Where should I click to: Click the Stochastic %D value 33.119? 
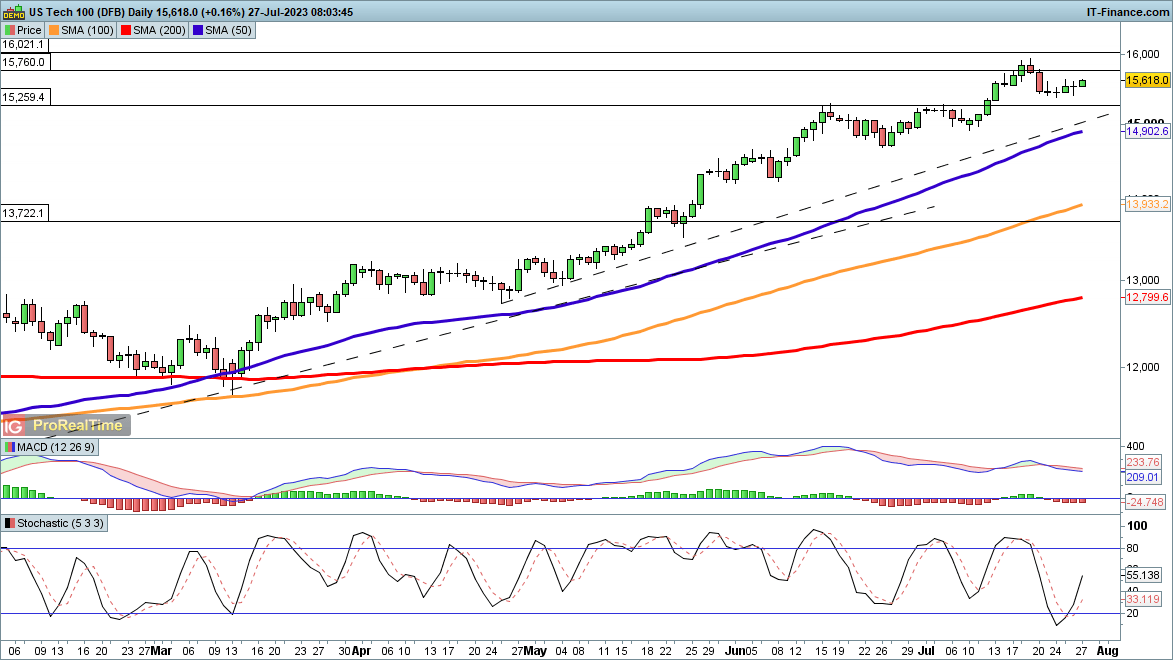pos(1143,599)
